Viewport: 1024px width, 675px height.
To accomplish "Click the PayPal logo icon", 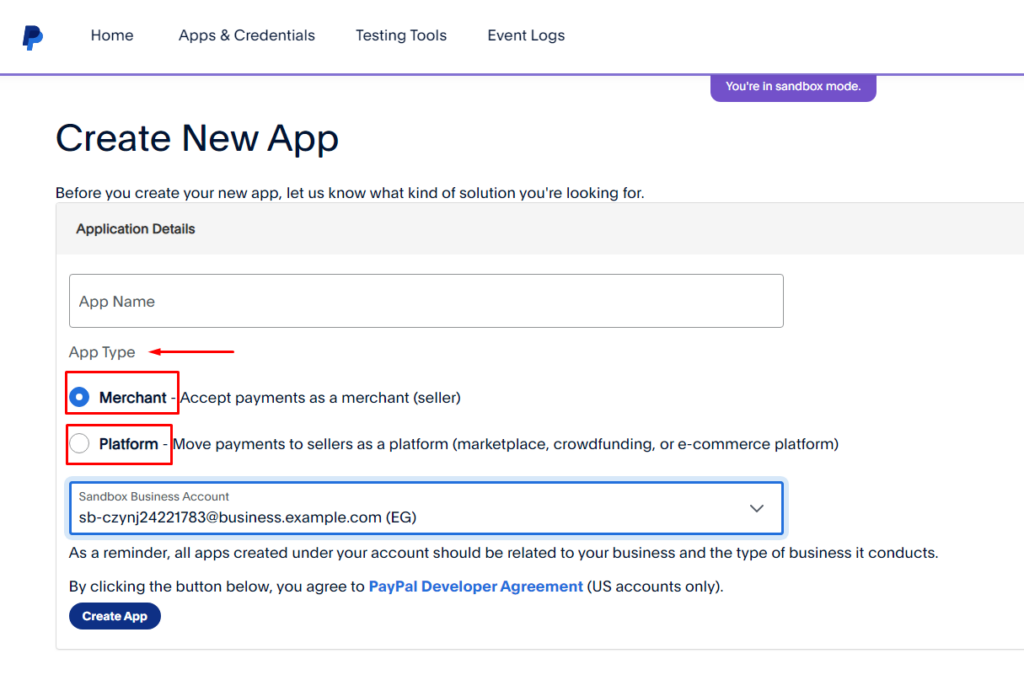I will 33,37.
